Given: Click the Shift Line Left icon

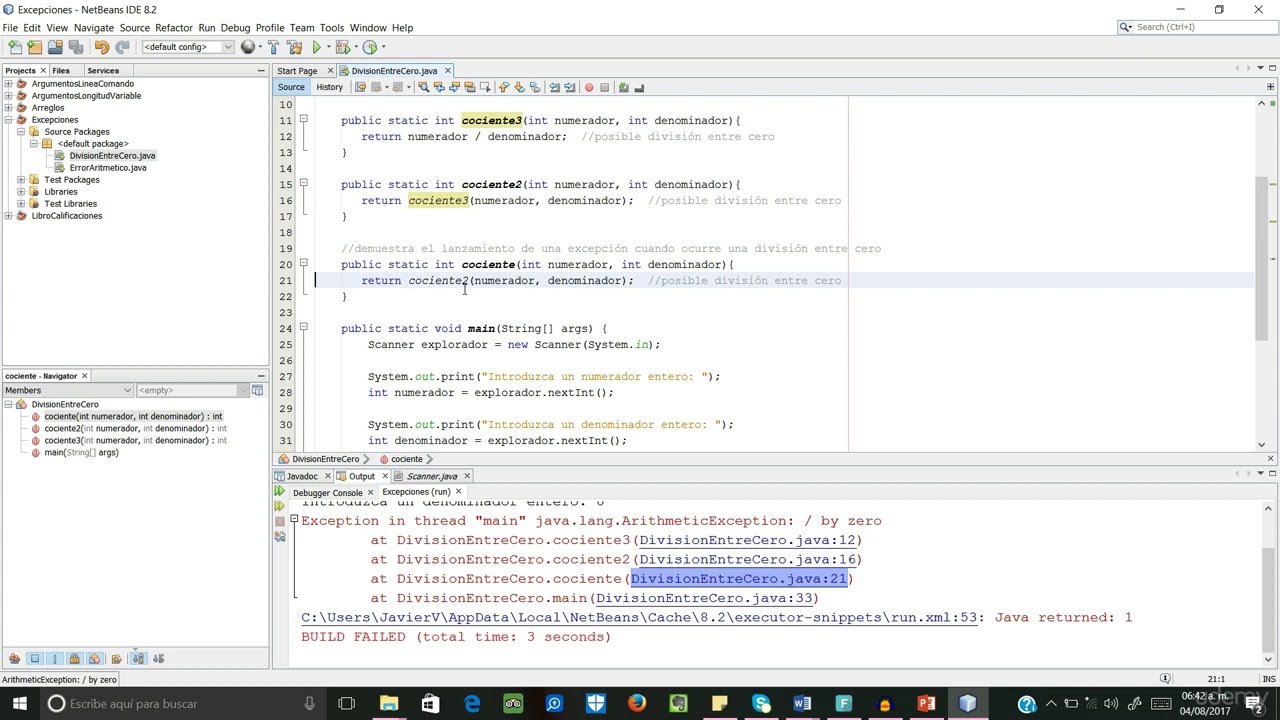Looking at the screenshot, I should pyautogui.click(x=554, y=87).
